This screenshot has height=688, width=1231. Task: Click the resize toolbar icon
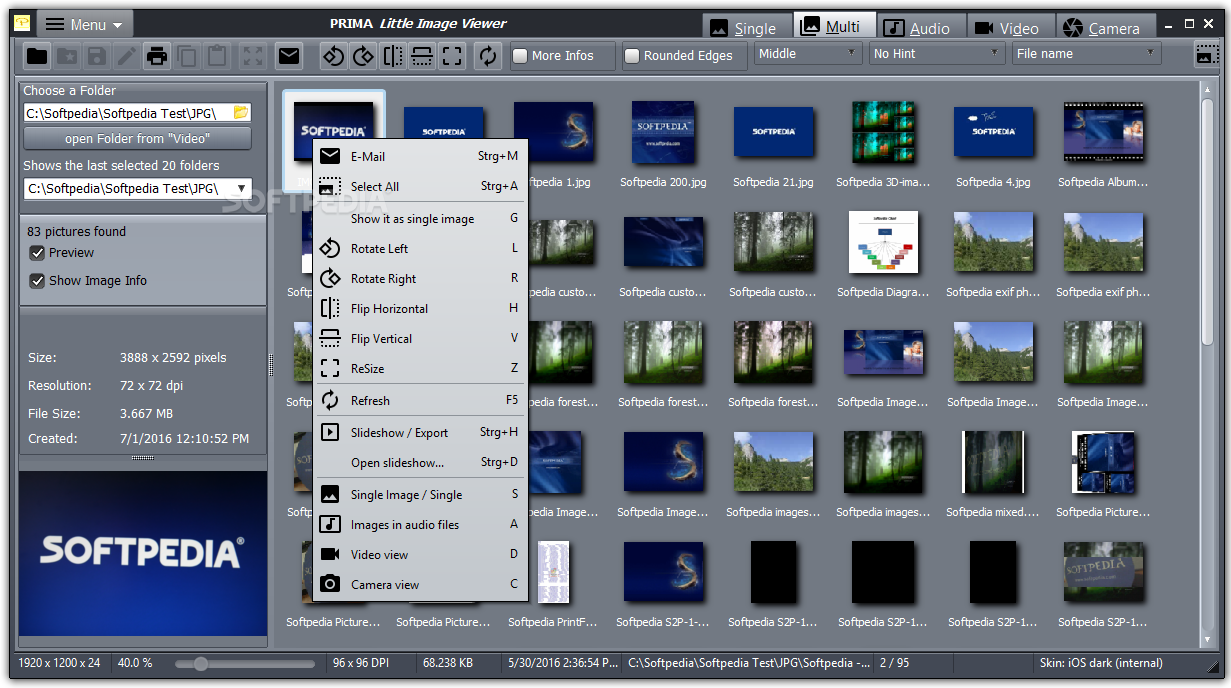pyautogui.click(x=452, y=56)
